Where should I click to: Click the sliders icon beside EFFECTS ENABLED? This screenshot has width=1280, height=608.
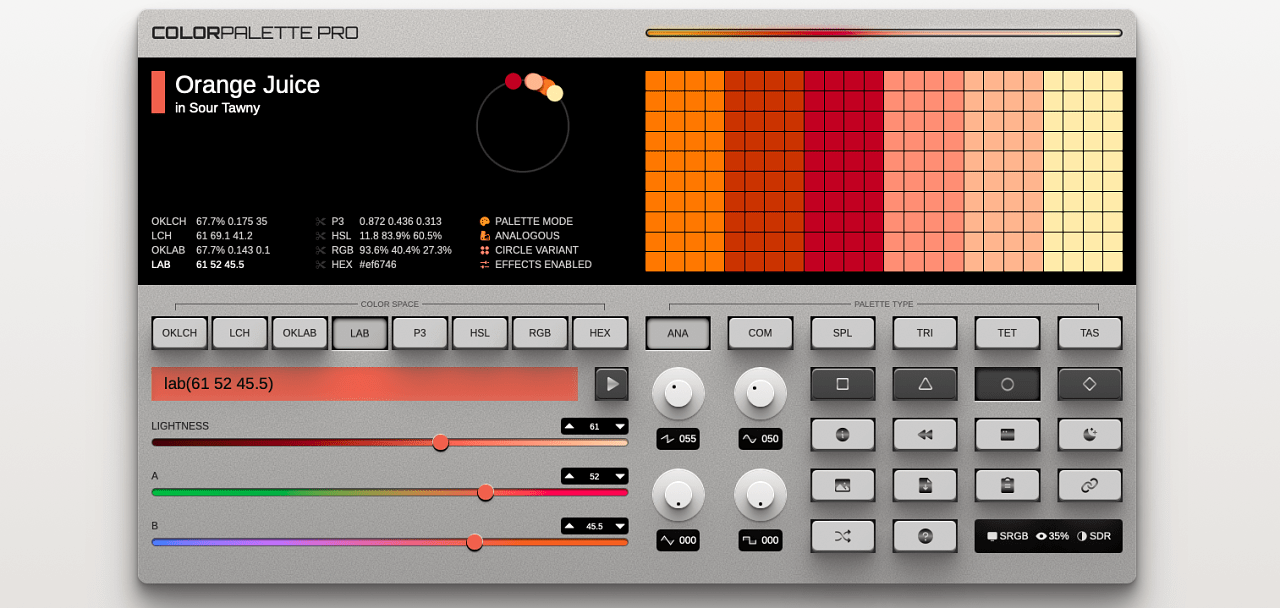pos(485,265)
